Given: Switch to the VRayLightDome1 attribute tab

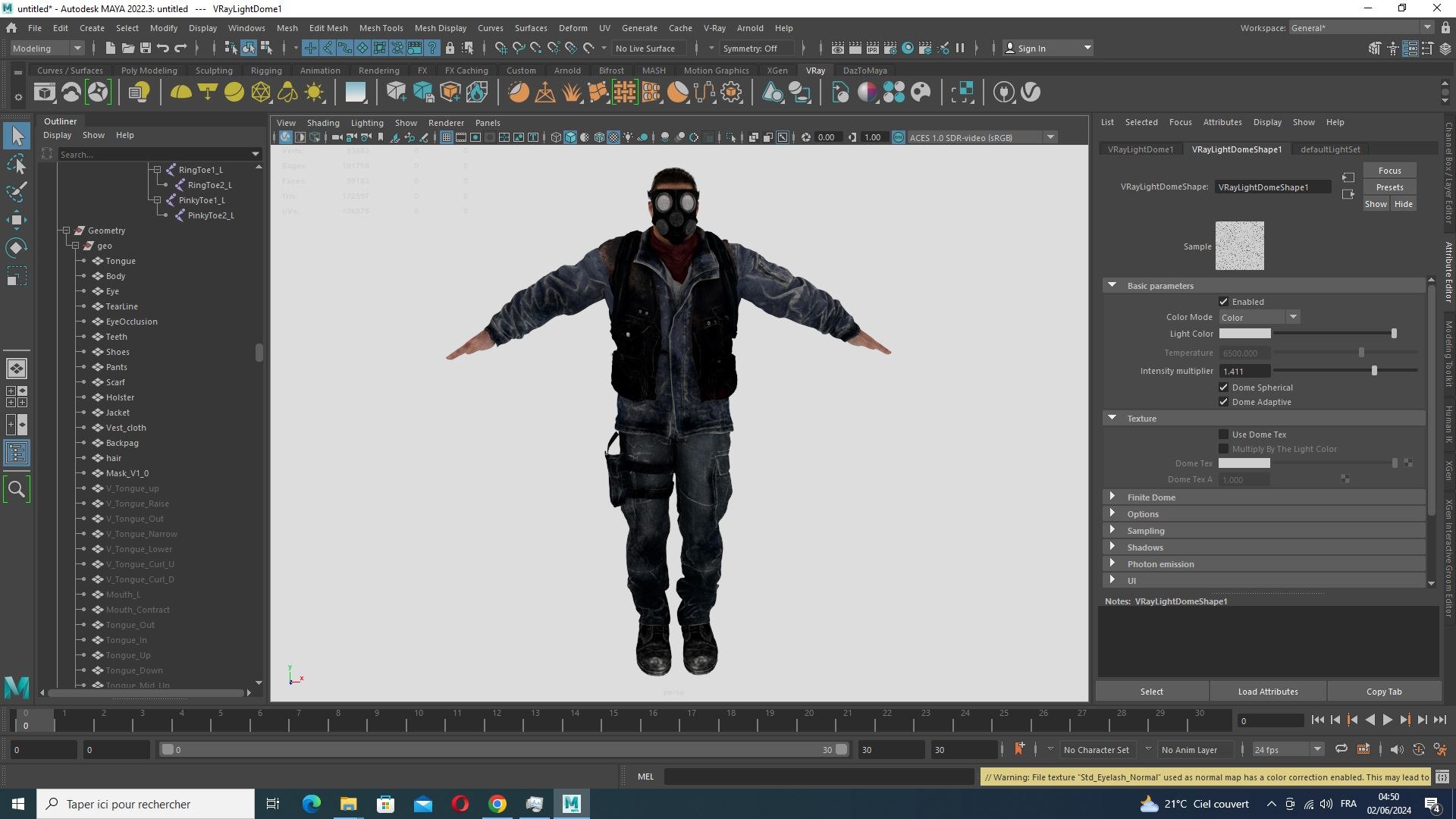Looking at the screenshot, I should click(1141, 149).
